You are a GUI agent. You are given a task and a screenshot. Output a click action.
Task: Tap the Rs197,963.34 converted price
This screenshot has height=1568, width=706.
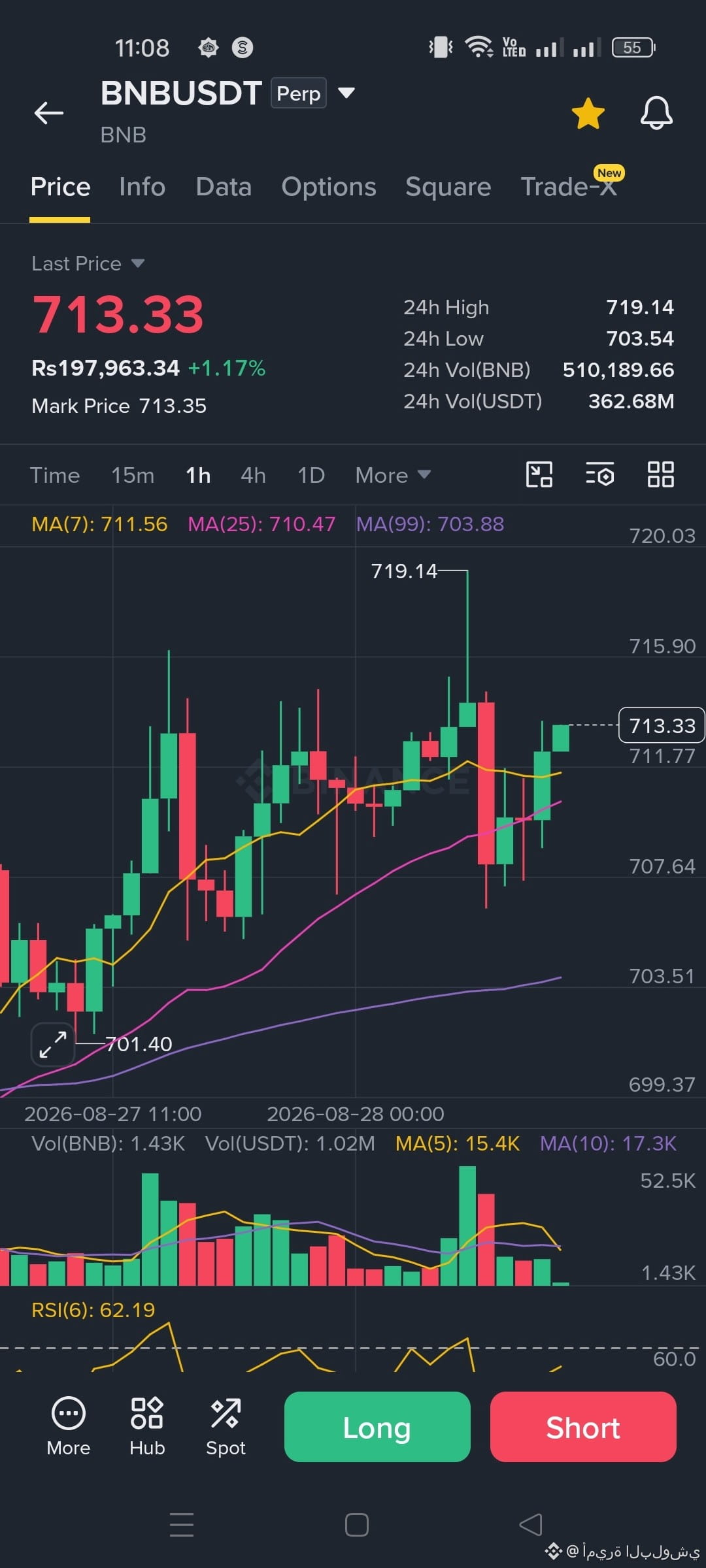[x=106, y=368]
